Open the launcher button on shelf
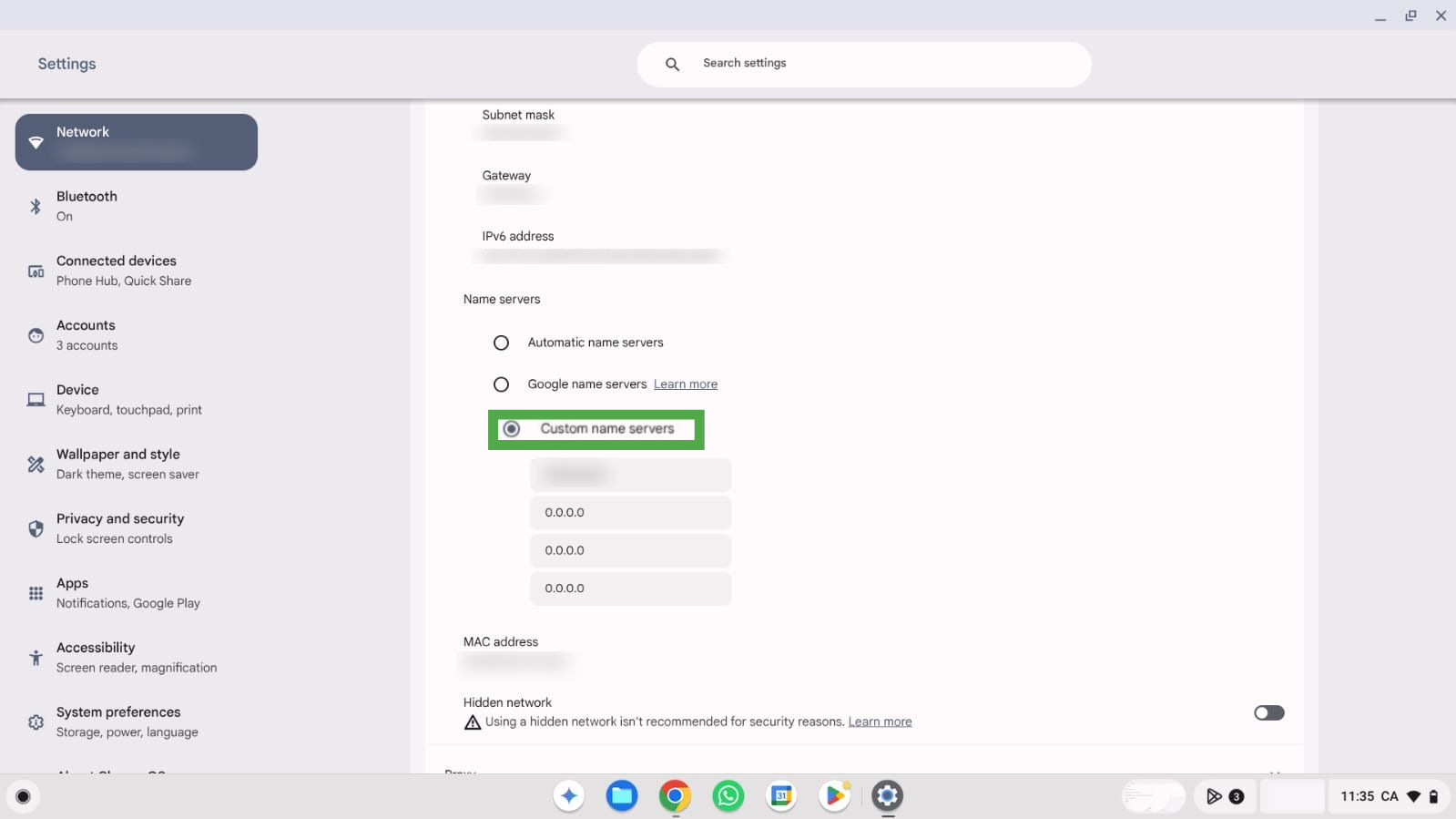1456x819 pixels. click(24, 797)
